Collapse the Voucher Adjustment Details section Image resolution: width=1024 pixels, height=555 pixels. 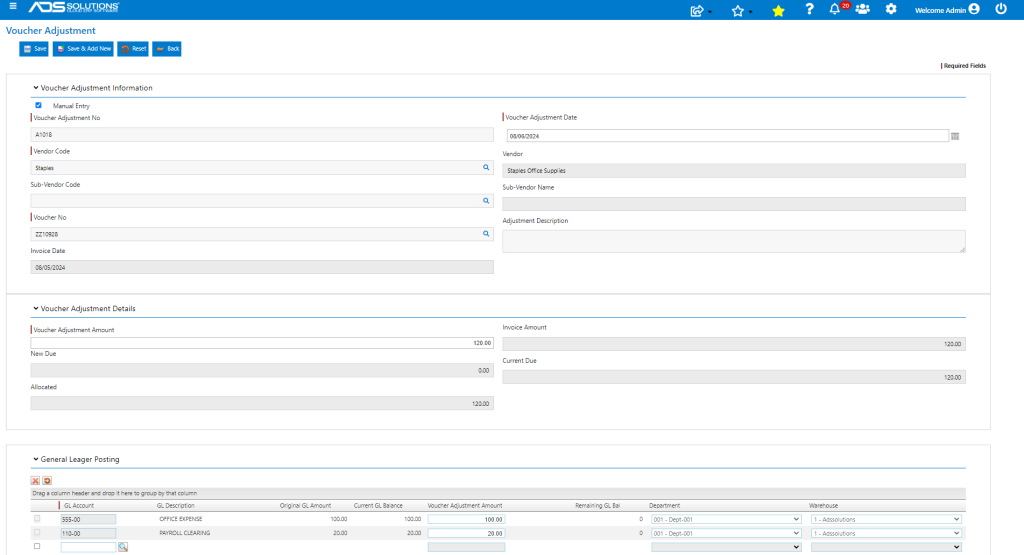(x=36, y=308)
